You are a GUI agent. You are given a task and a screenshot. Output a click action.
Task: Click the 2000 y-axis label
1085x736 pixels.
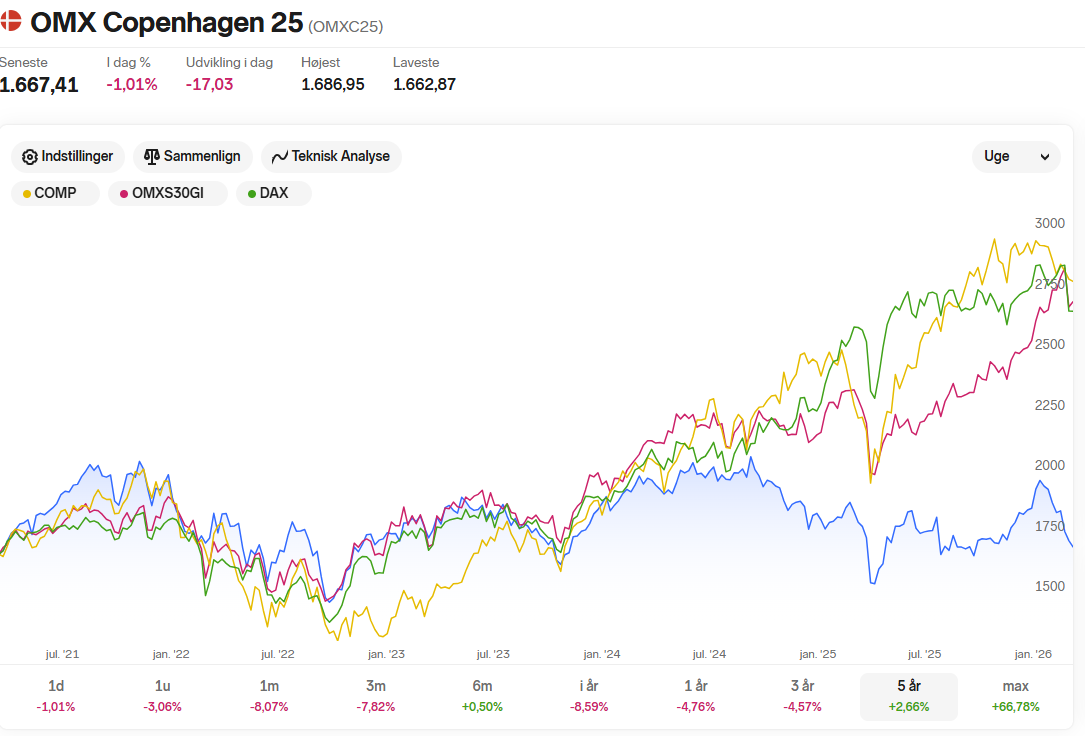1049,466
